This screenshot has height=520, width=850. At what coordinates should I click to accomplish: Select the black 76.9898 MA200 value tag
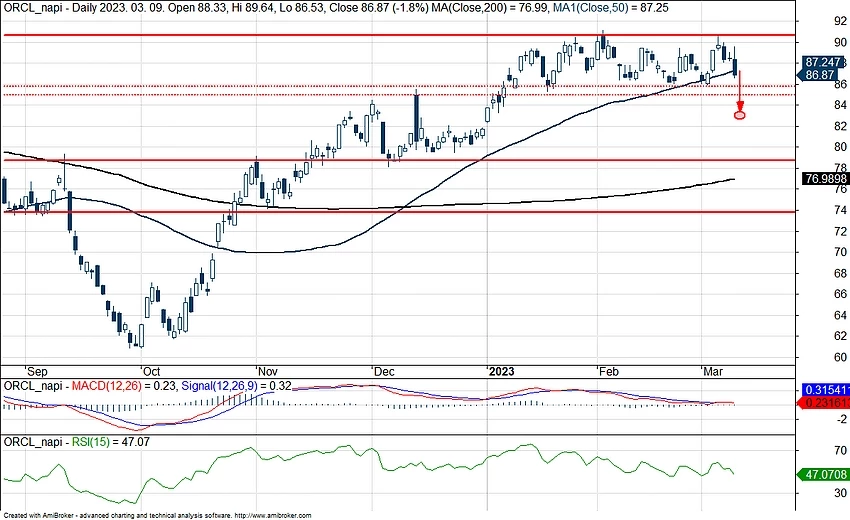[x=825, y=178]
